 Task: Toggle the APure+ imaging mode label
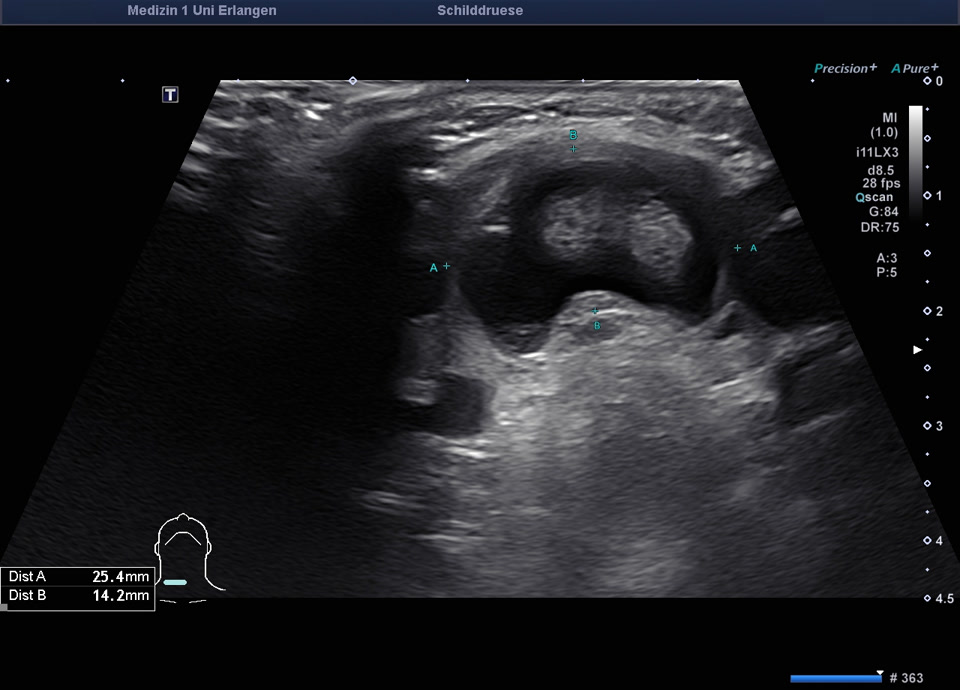915,68
